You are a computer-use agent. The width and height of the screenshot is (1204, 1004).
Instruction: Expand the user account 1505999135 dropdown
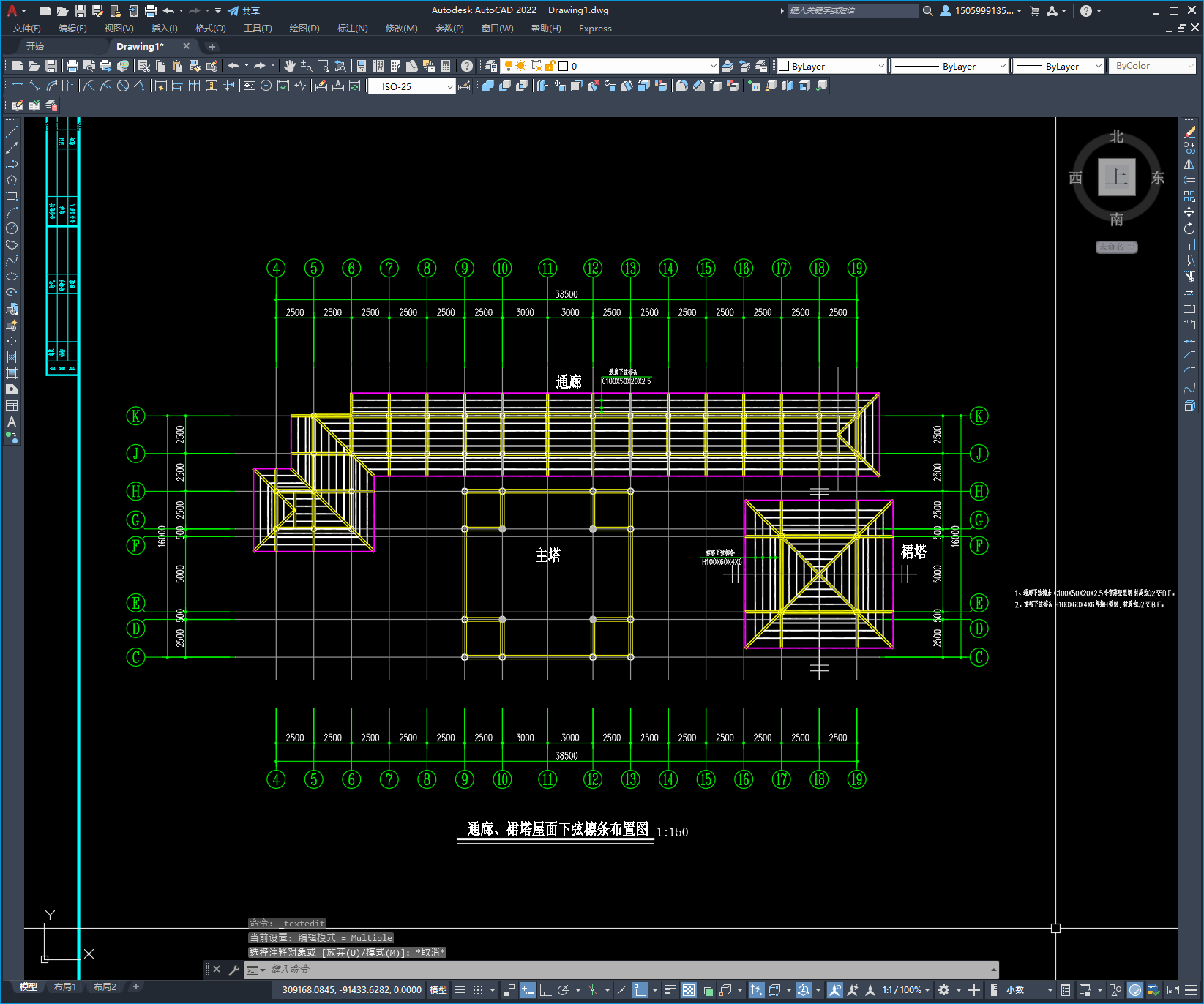[981, 11]
